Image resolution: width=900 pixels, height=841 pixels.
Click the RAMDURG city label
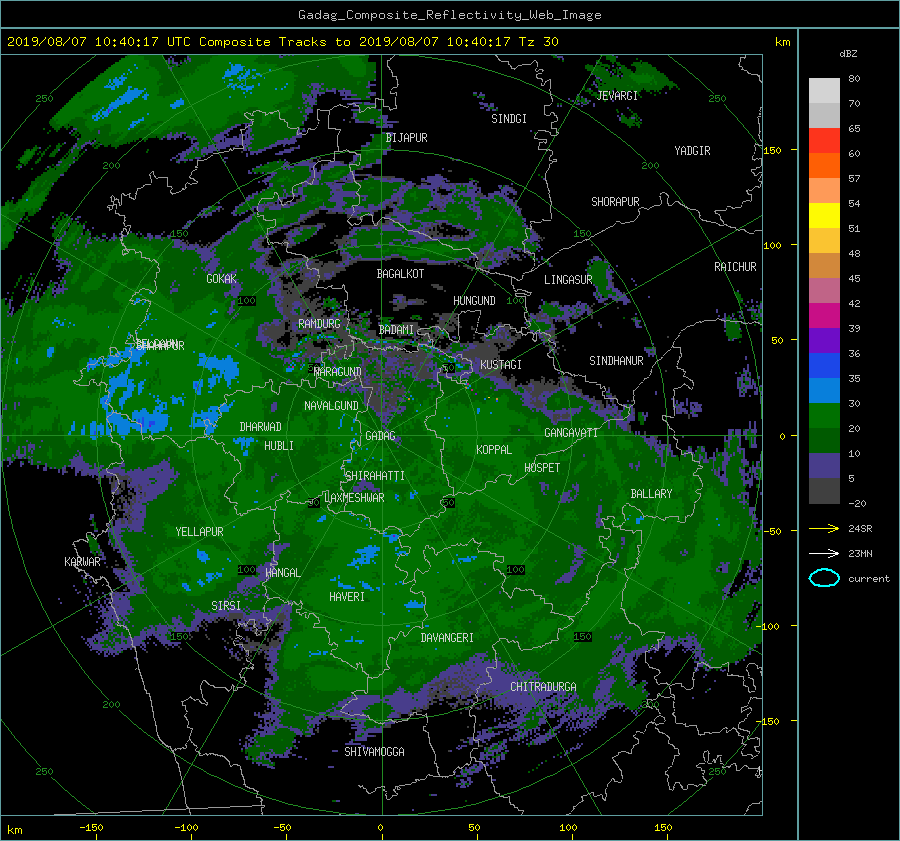319,324
